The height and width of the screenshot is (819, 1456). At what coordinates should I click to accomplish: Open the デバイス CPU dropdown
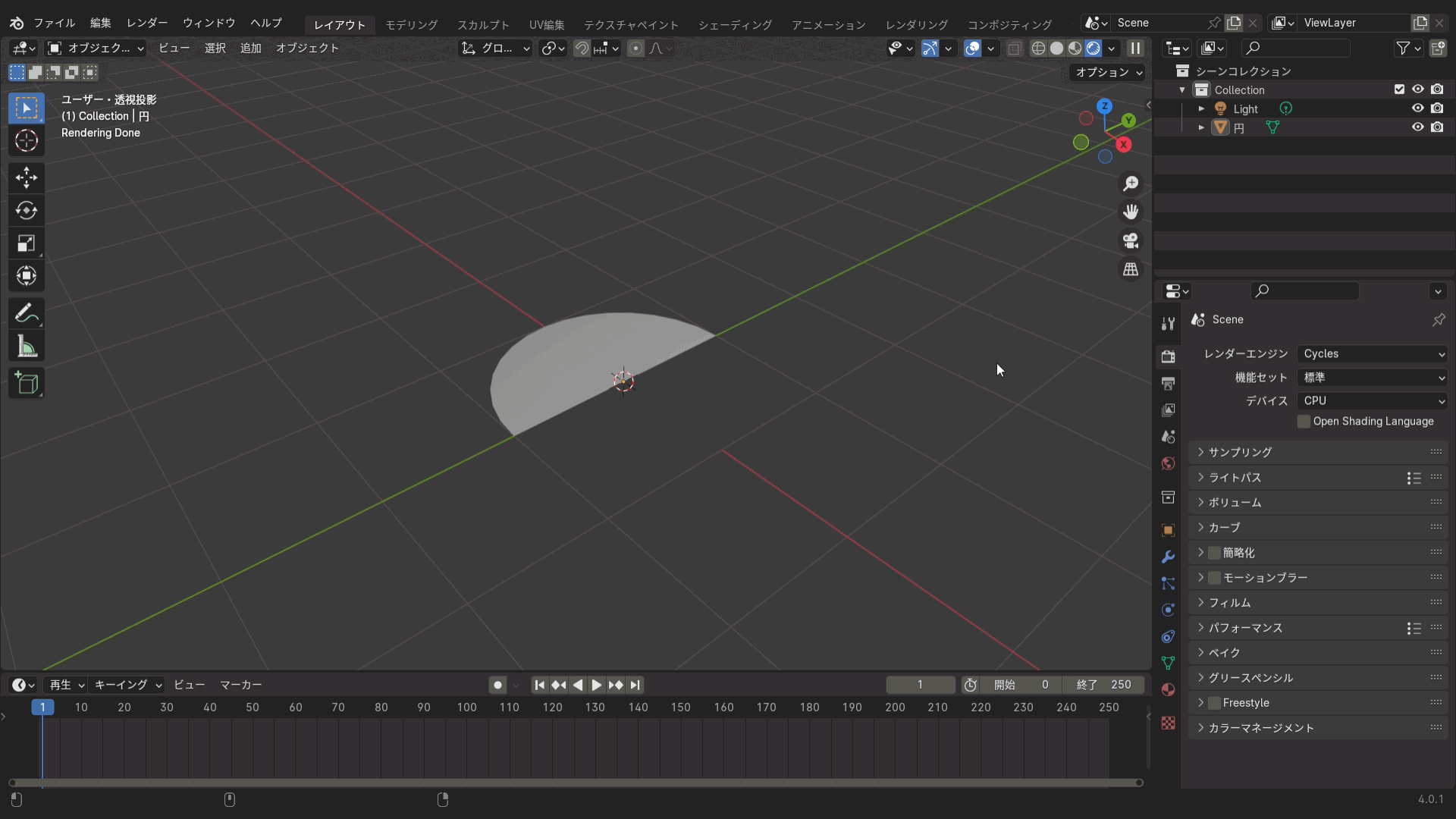click(x=1373, y=401)
